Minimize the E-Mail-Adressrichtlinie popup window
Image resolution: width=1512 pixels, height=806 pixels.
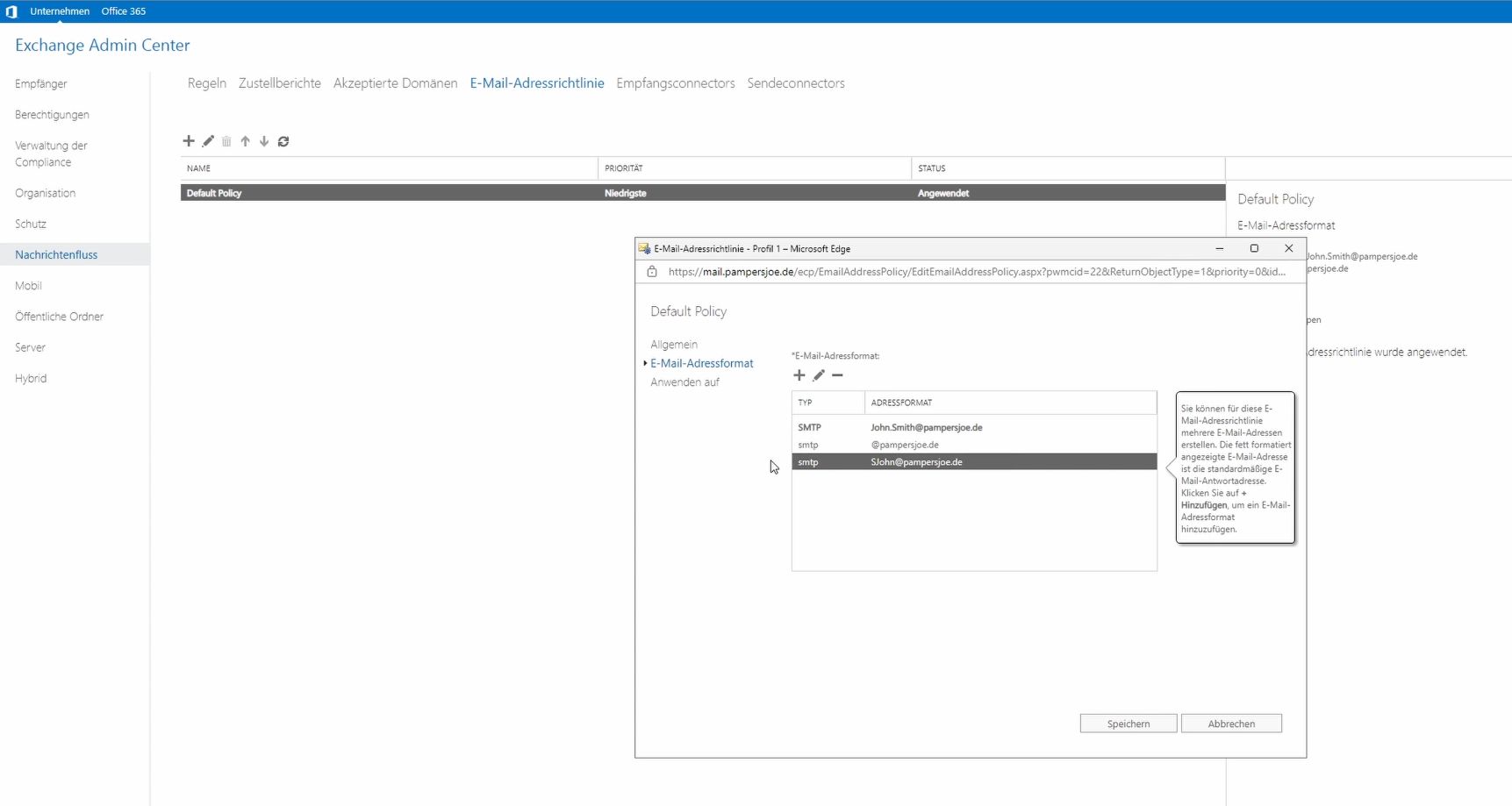(x=1219, y=249)
